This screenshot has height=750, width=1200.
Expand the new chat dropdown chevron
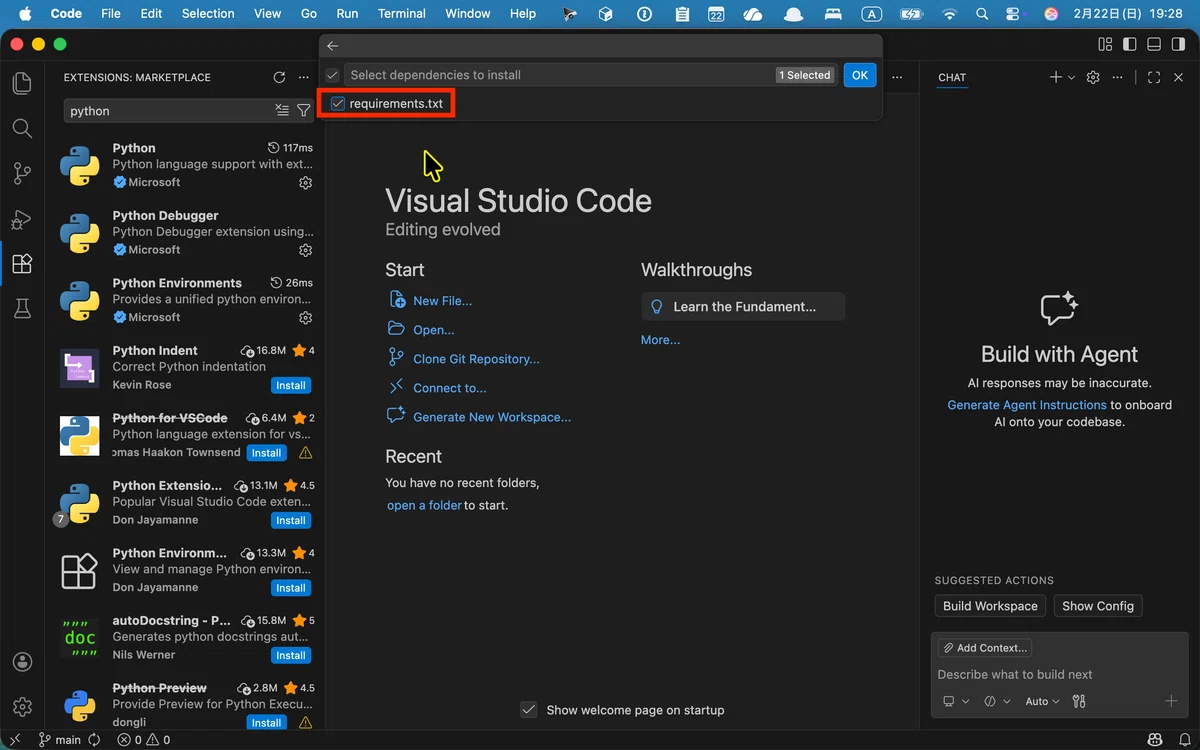(1071, 77)
